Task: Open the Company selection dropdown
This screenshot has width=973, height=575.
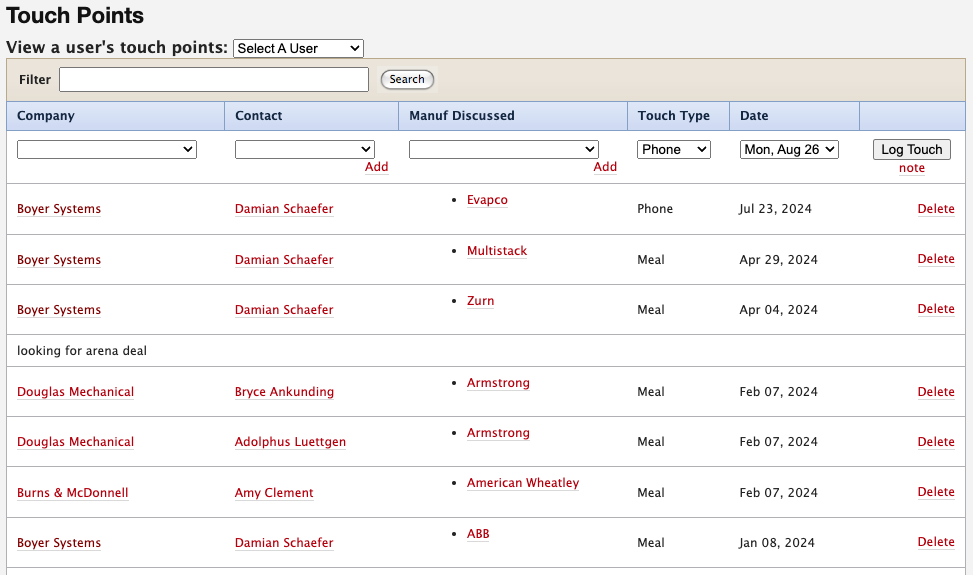Action: coord(107,149)
